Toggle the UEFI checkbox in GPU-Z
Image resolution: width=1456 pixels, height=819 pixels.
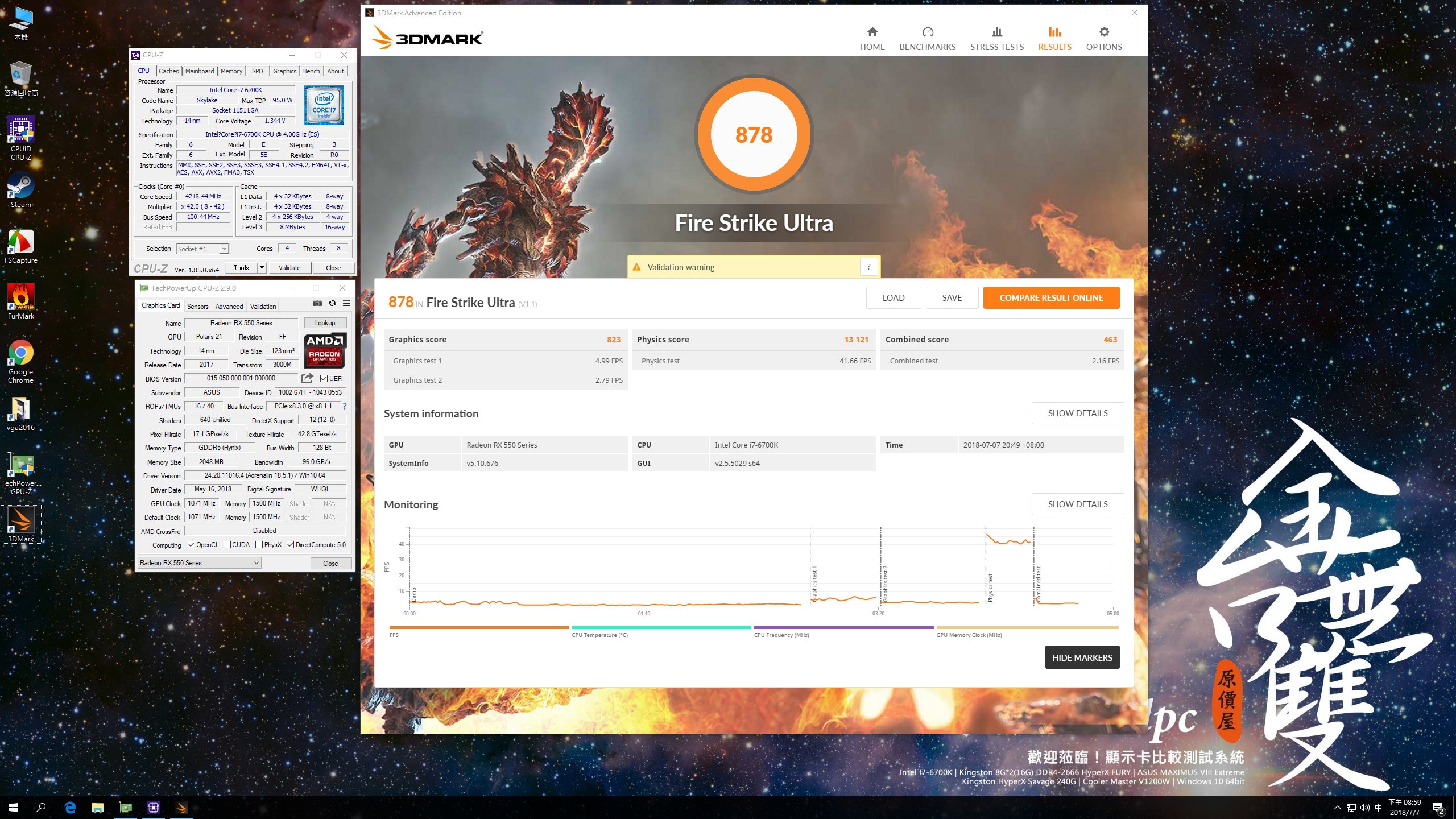point(324,378)
